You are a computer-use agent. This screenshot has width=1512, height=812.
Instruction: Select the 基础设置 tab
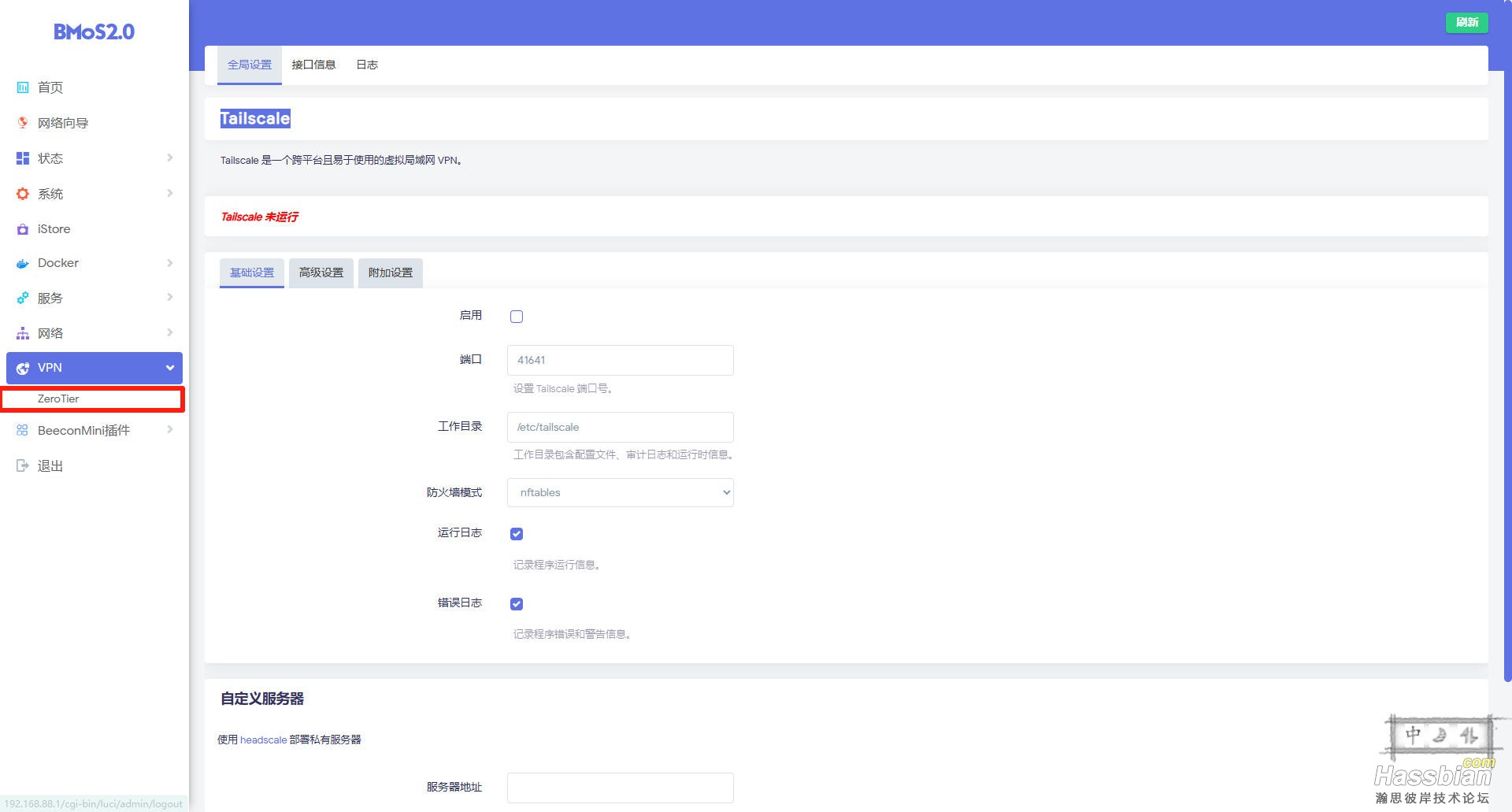coord(252,273)
